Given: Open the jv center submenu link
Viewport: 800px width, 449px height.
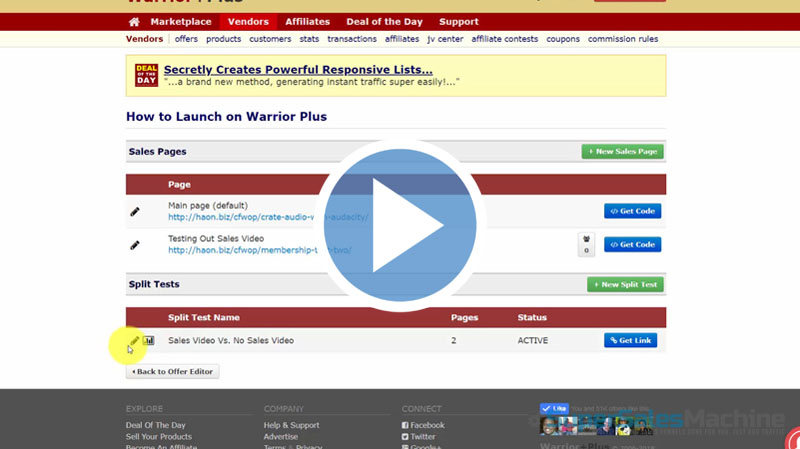Looking at the screenshot, I should (444, 39).
